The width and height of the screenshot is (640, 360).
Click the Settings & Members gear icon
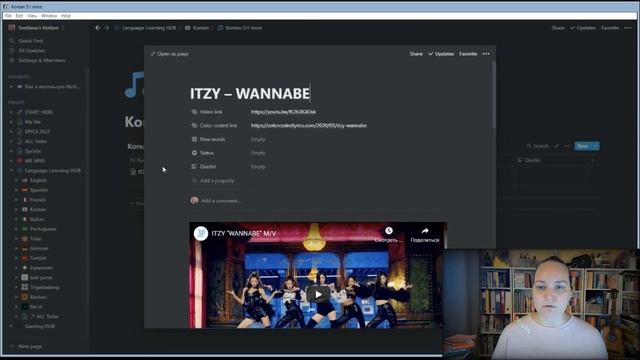pyautogui.click(x=12, y=60)
